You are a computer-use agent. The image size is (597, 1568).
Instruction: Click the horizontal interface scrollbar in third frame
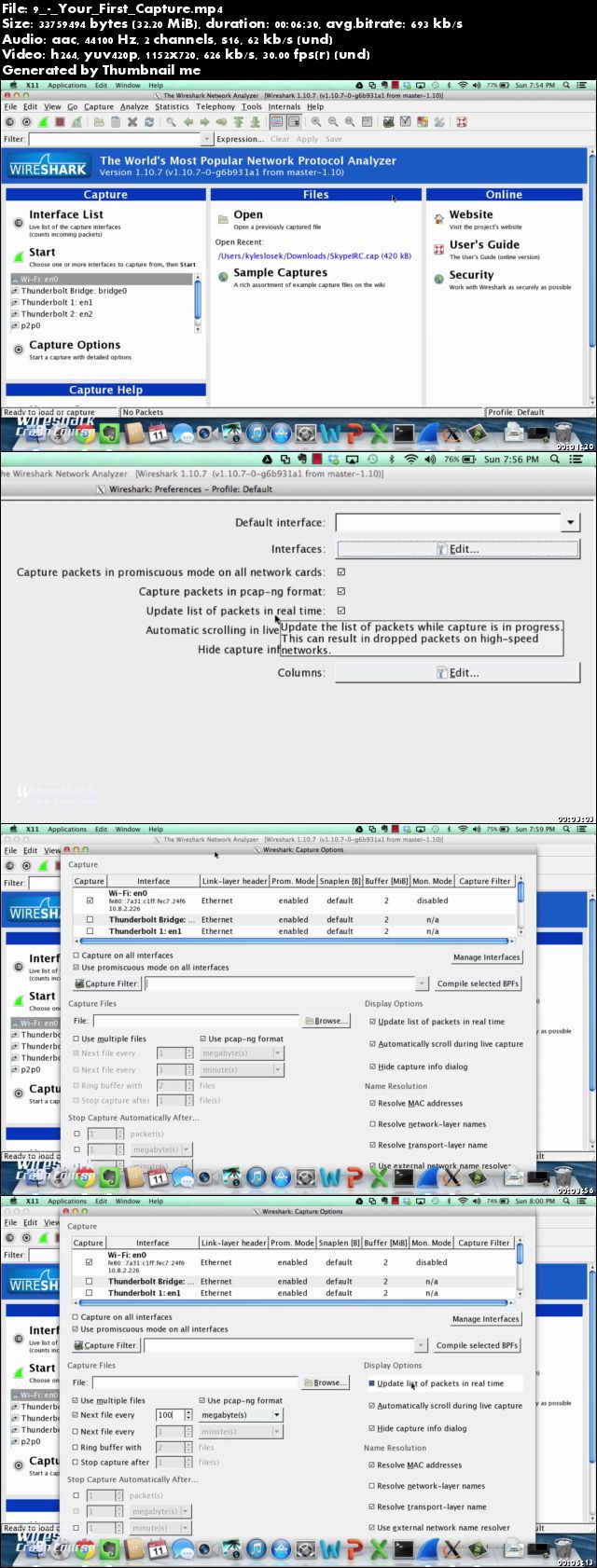point(295,941)
